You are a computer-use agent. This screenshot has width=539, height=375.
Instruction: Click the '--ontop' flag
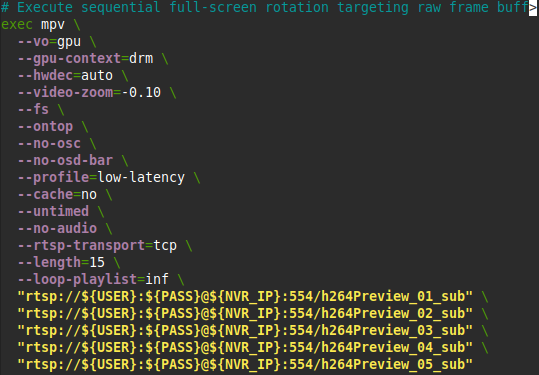pos(45,126)
